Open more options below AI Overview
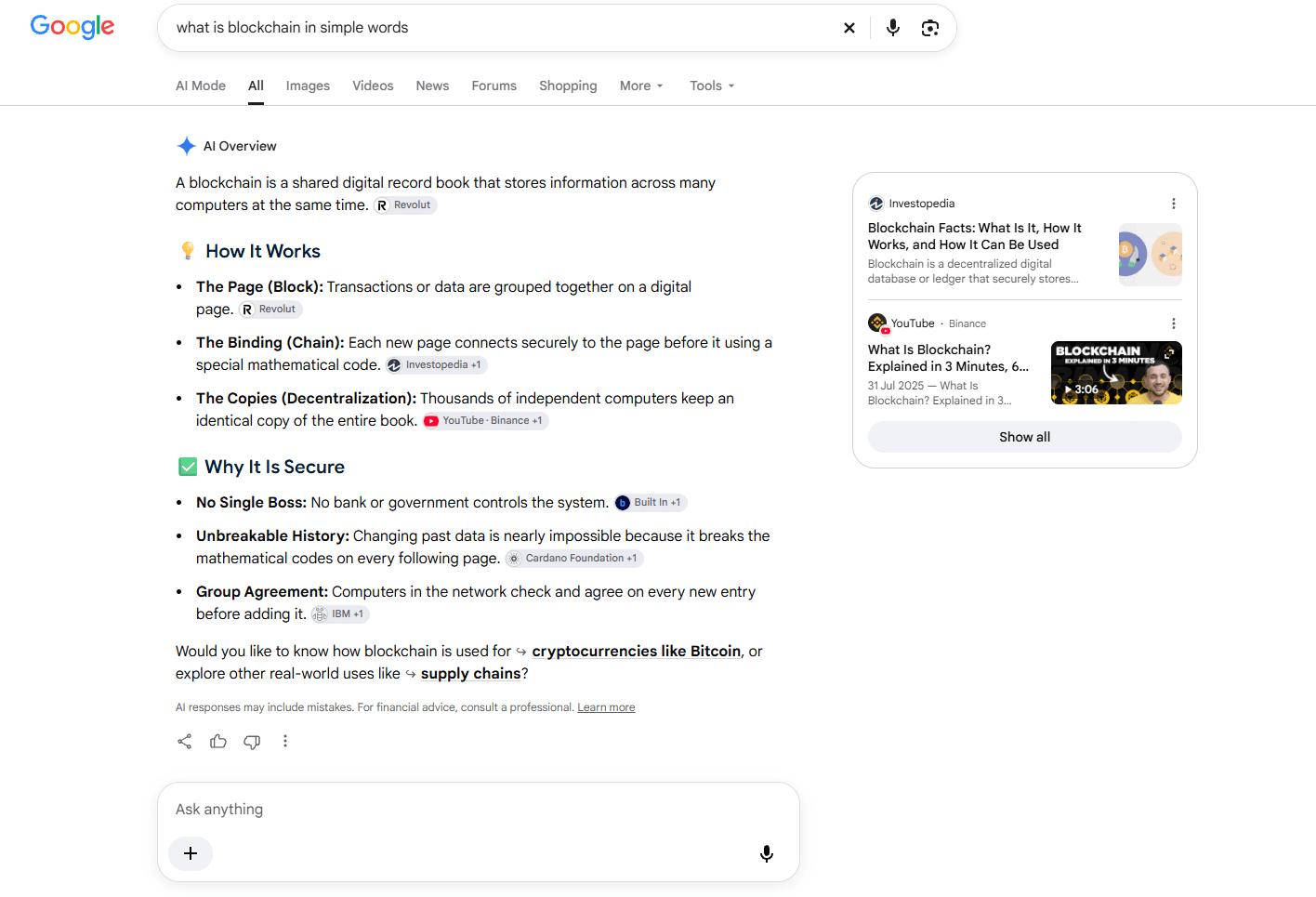1316x897 pixels. pyautogui.click(x=285, y=741)
